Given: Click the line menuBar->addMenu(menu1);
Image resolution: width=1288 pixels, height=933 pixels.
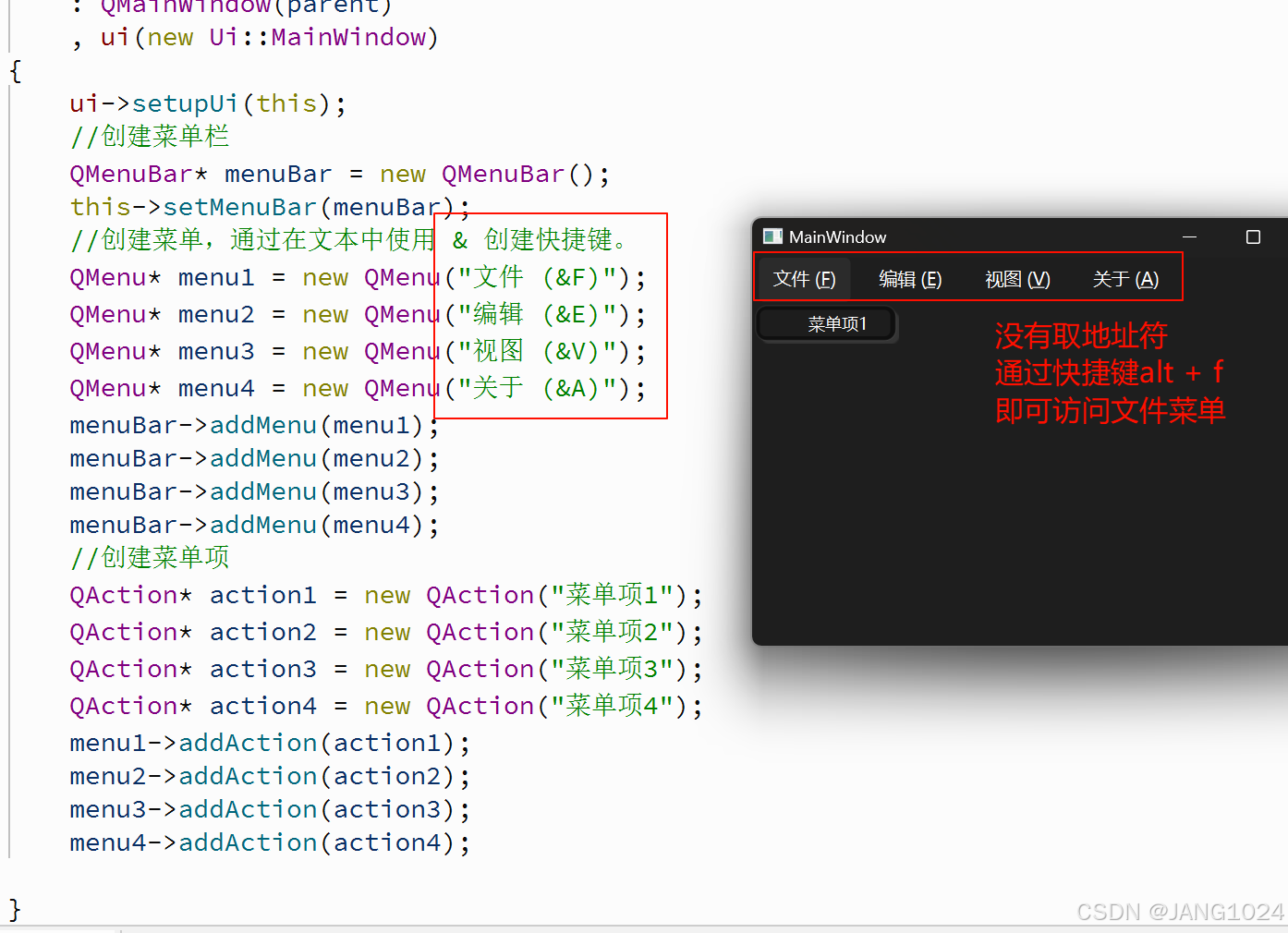Looking at the screenshot, I should 254,425.
